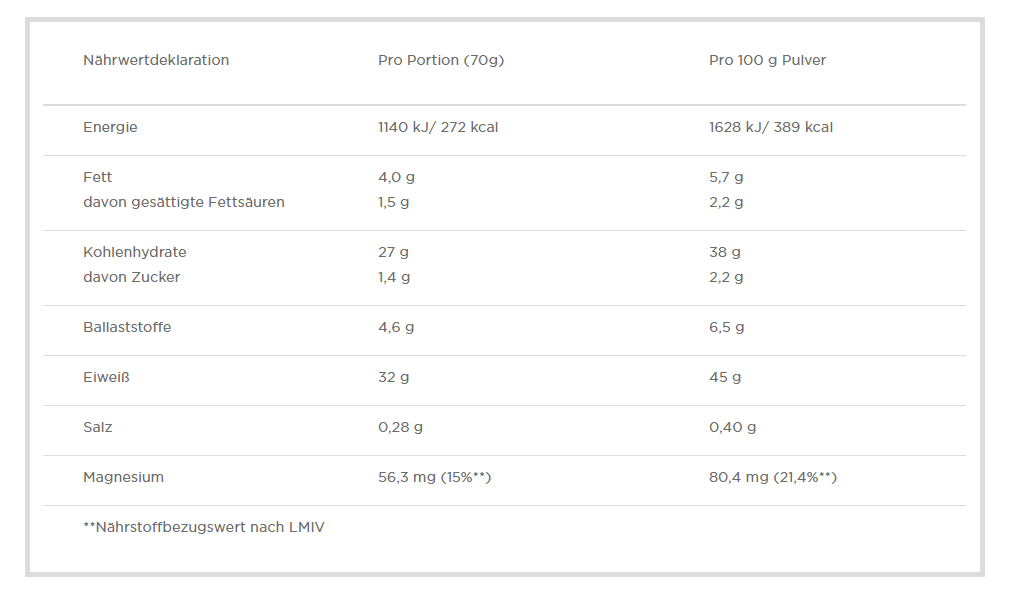Click the Magnesium row label

[123, 477]
